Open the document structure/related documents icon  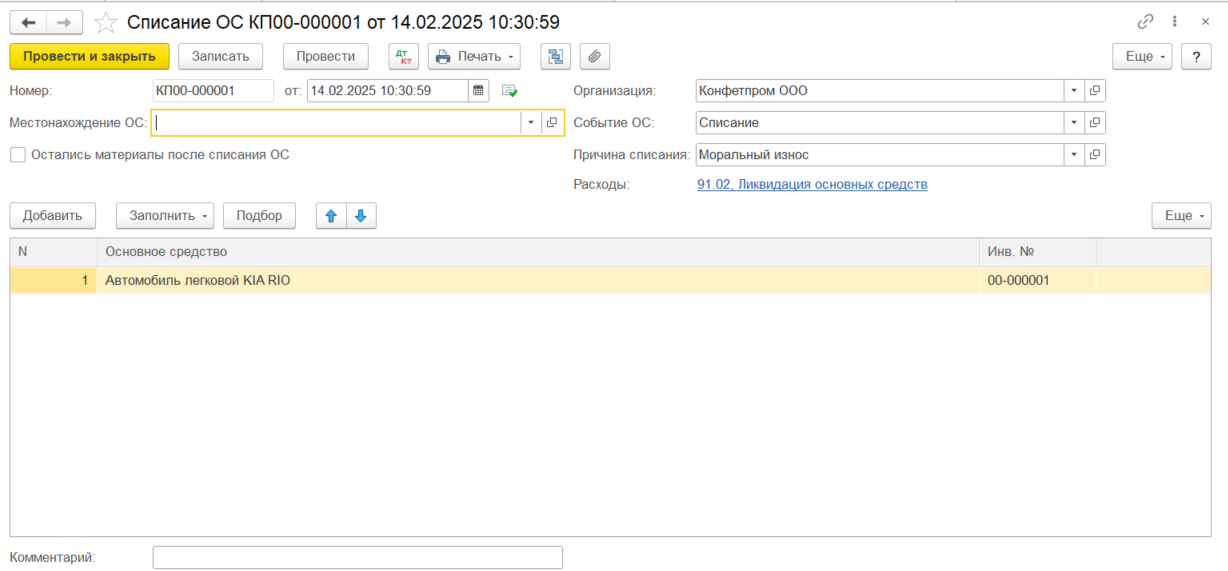pyautogui.click(x=555, y=56)
